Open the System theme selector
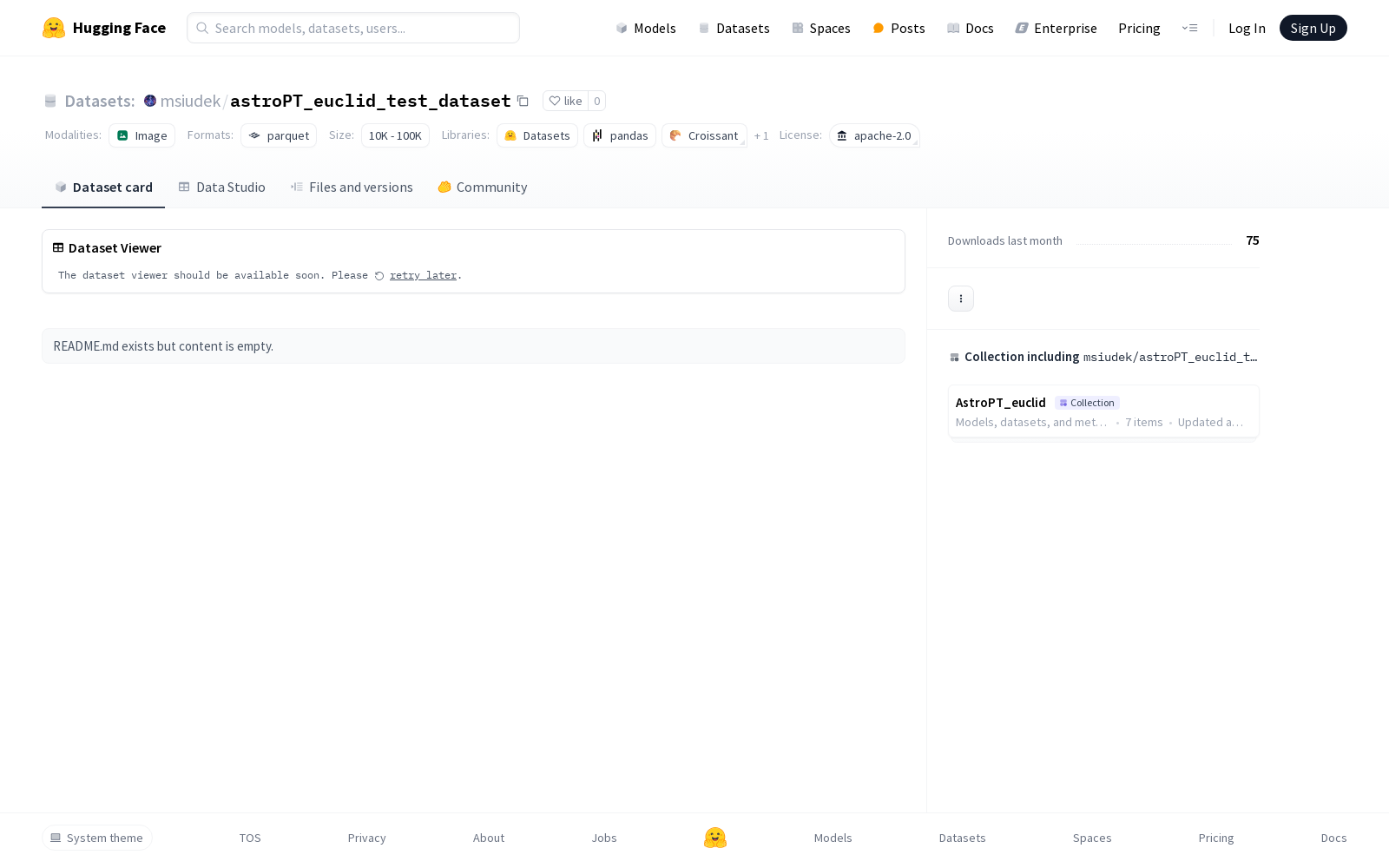This screenshot has width=1389, height=868. click(x=96, y=838)
